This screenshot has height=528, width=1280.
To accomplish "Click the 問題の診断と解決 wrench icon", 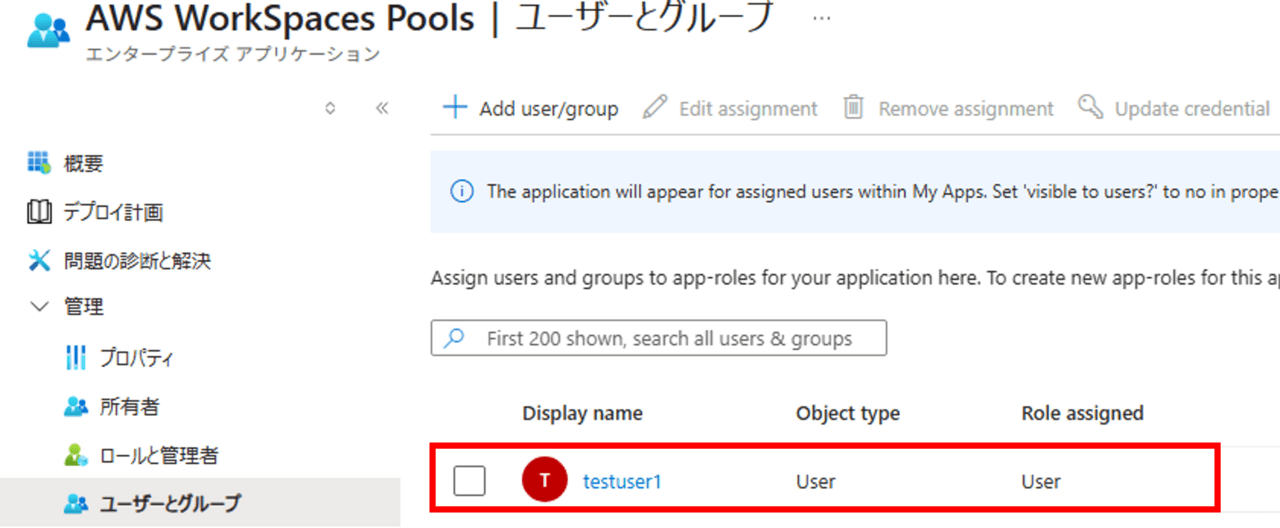I will pos(39,261).
